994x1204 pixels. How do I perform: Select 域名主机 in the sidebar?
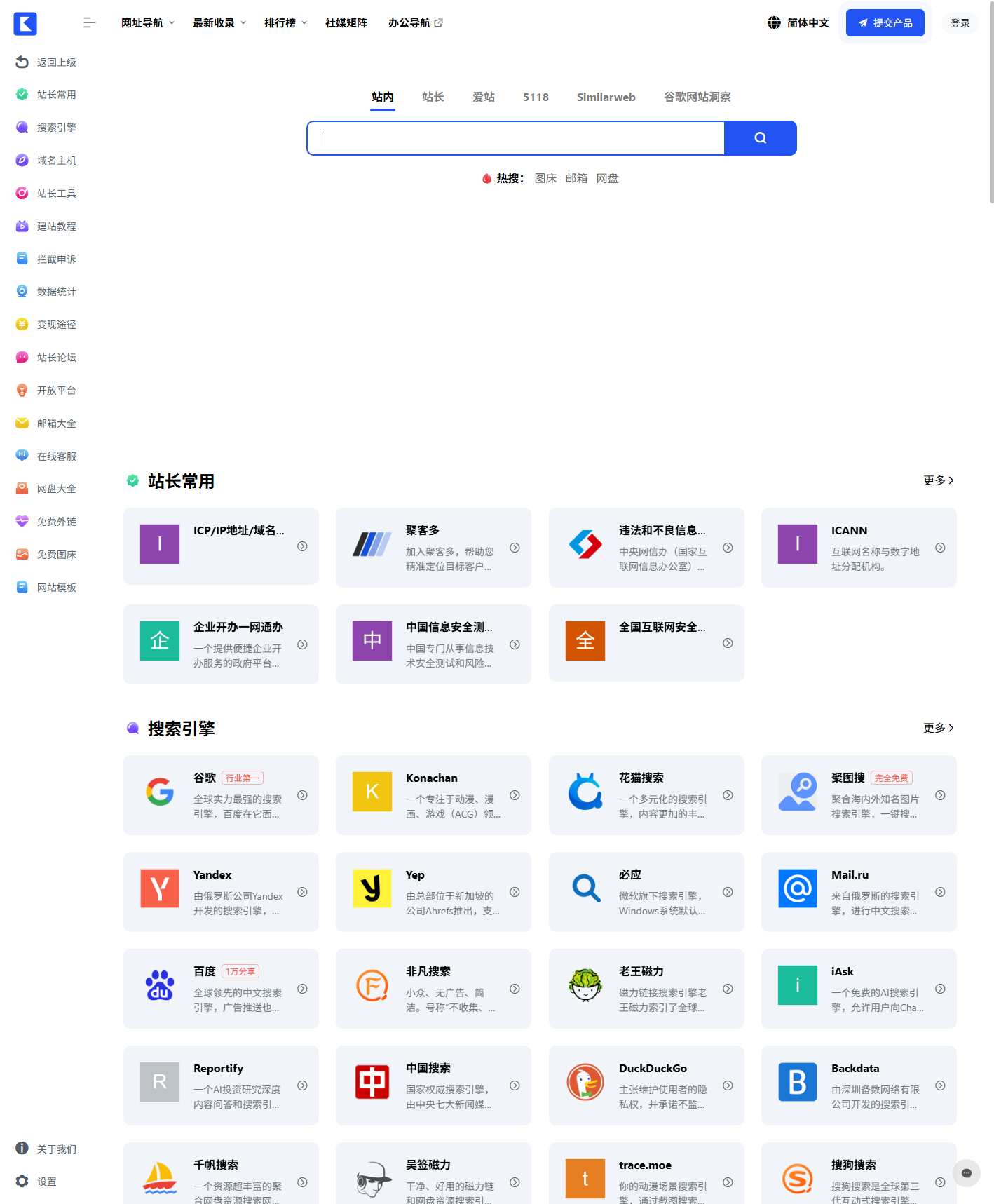click(x=46, y=161)
